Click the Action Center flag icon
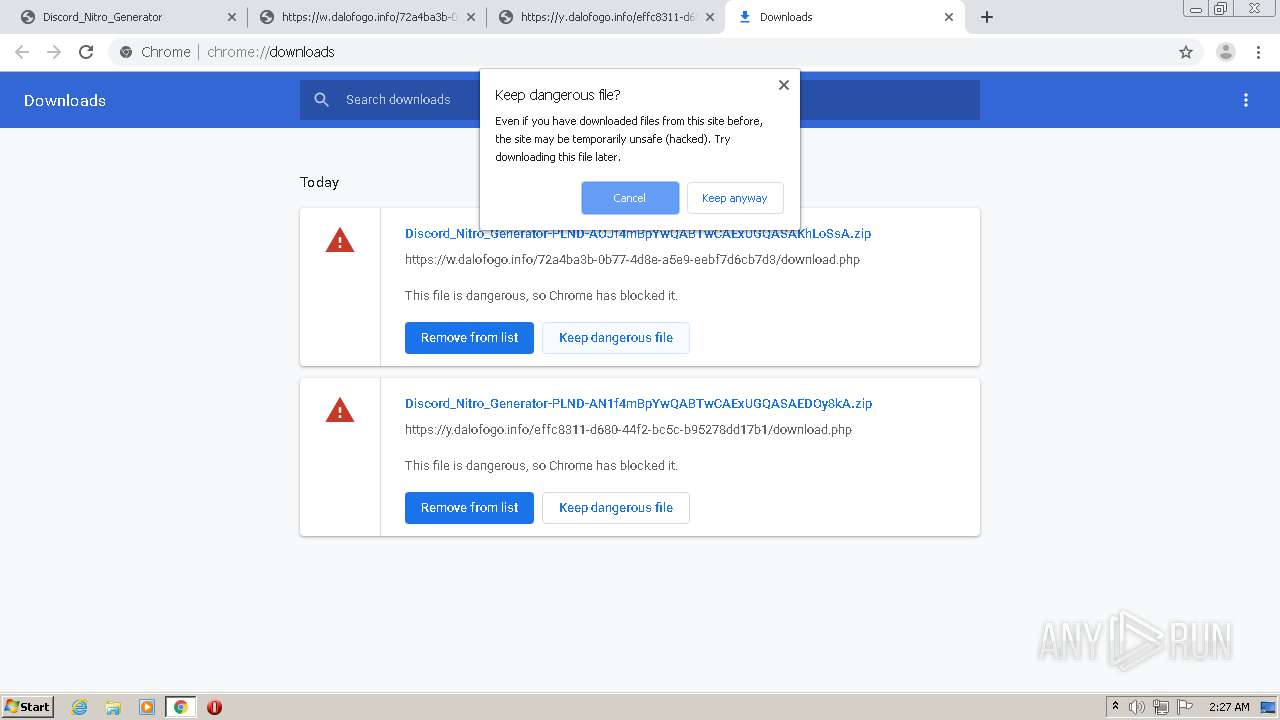The width and height of the screenshot is (1280, 720). (x=1185, y=707)
